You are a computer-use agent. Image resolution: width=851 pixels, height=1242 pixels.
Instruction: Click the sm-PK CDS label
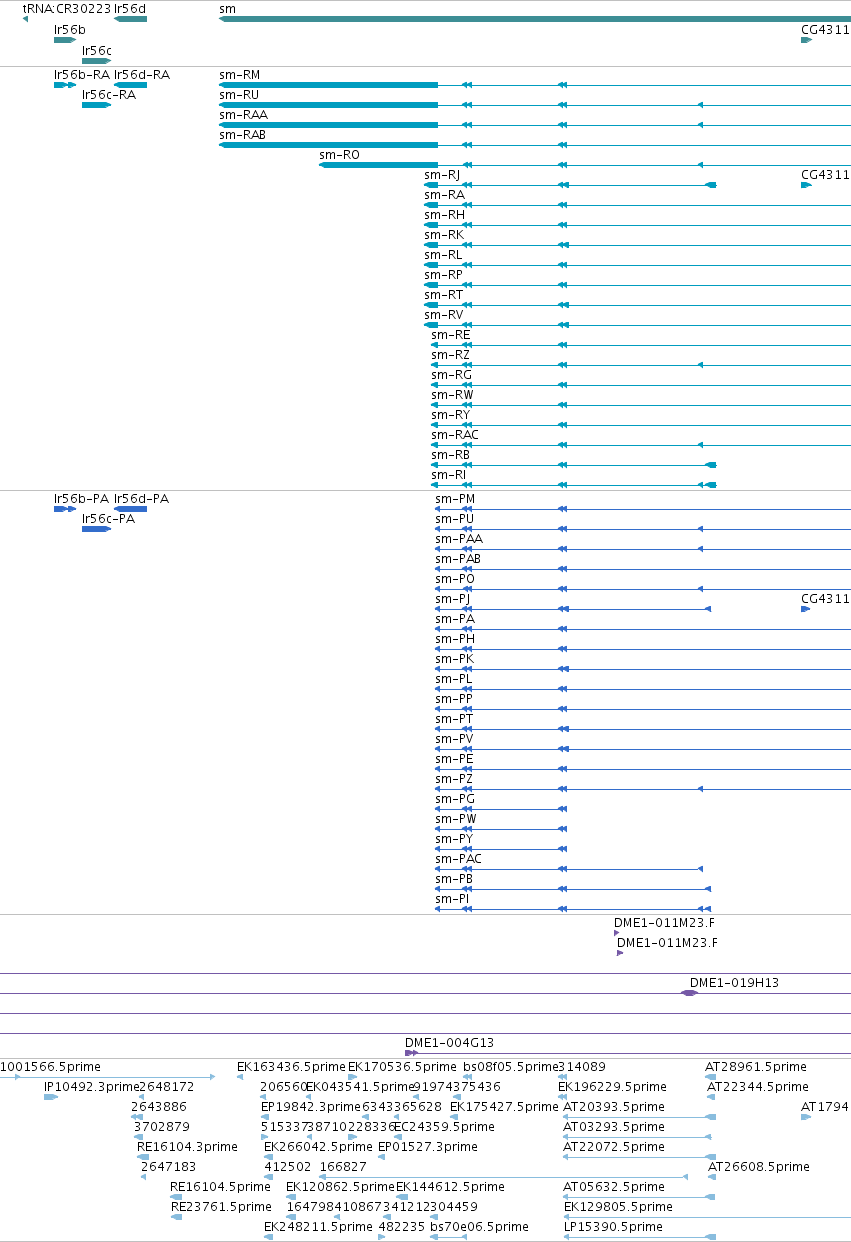(454, 658)
